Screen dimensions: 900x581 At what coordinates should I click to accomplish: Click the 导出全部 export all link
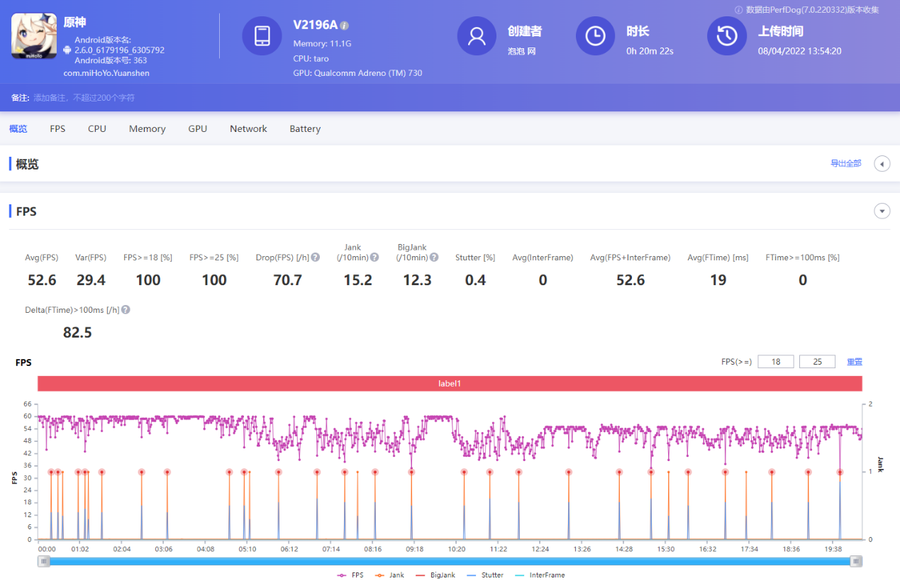(845, 163)
